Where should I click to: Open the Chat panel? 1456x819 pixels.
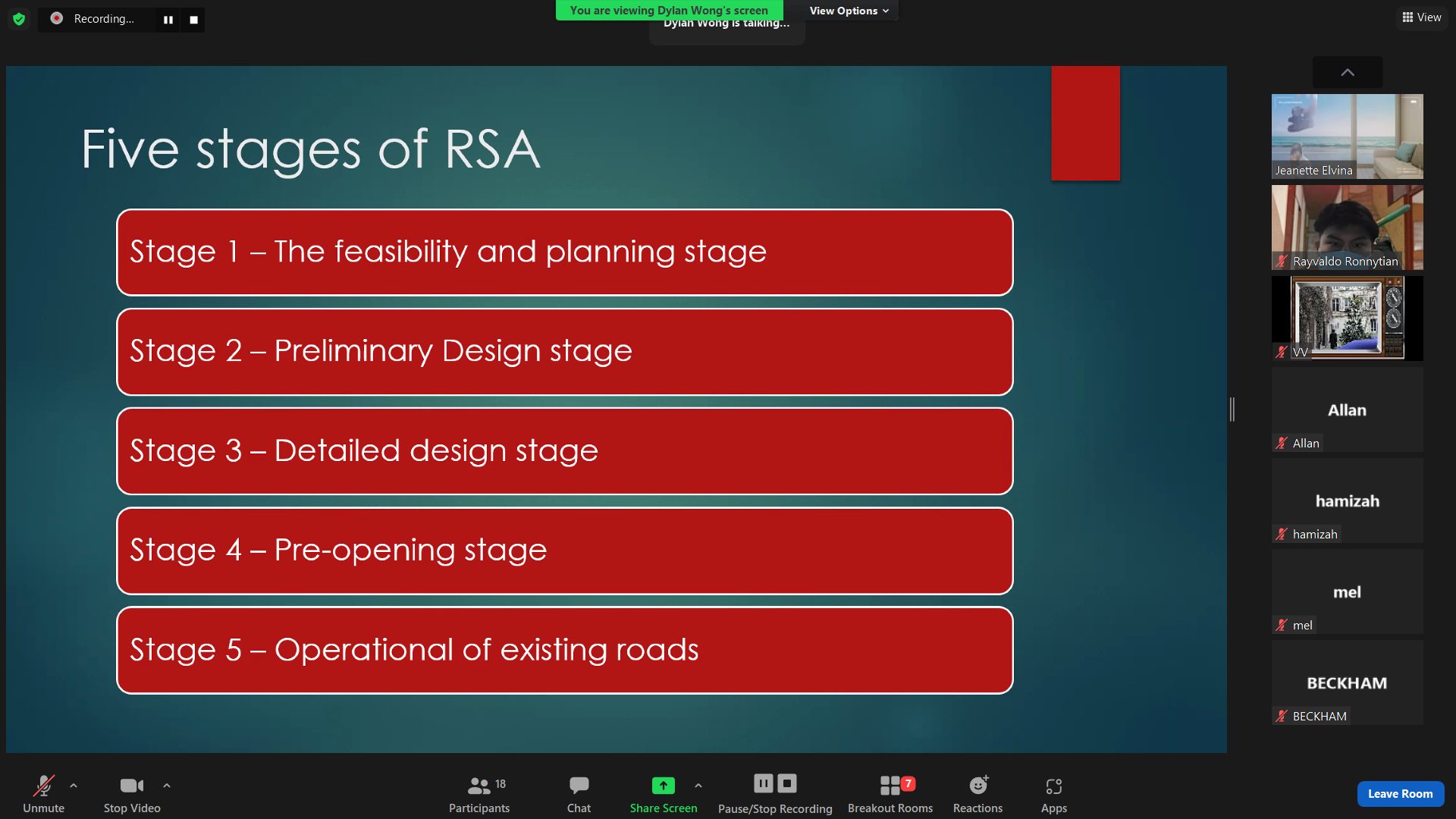tap(579, 794)
